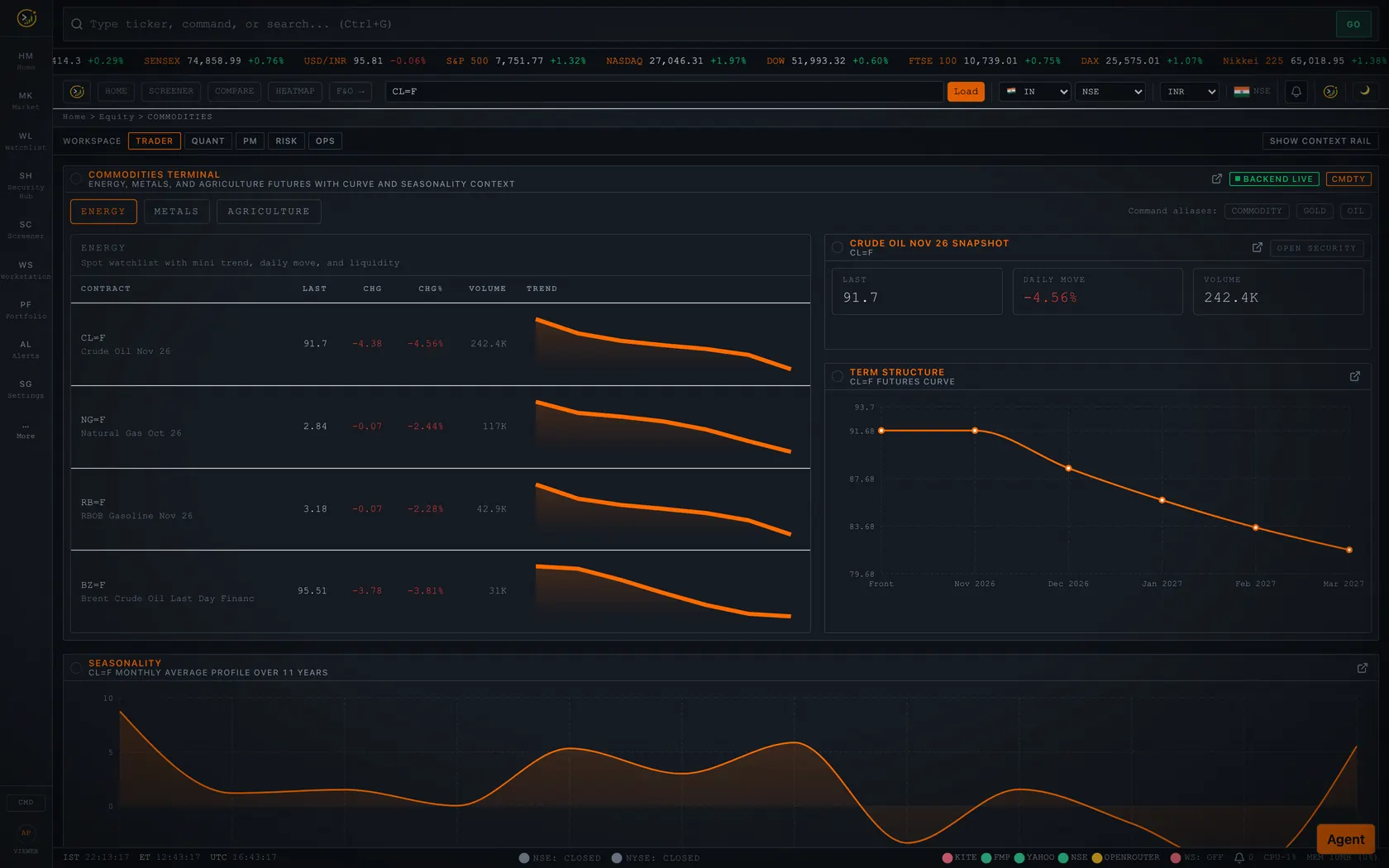Select the BZ=F Brent Crude row

pyautogui.click(x=441, y=591)
